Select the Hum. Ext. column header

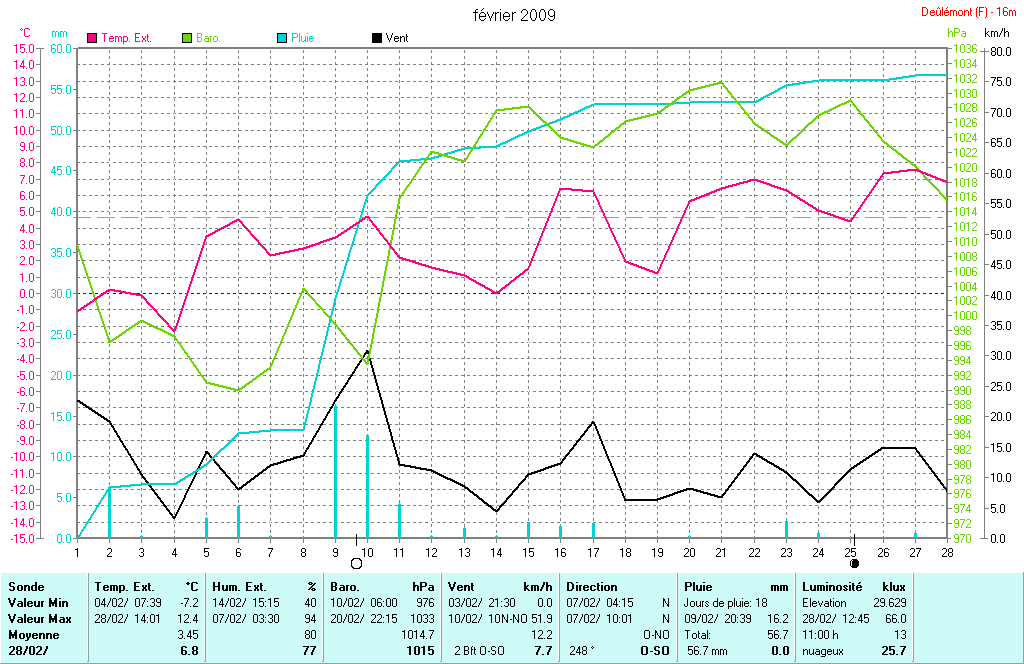pos(238,587)
